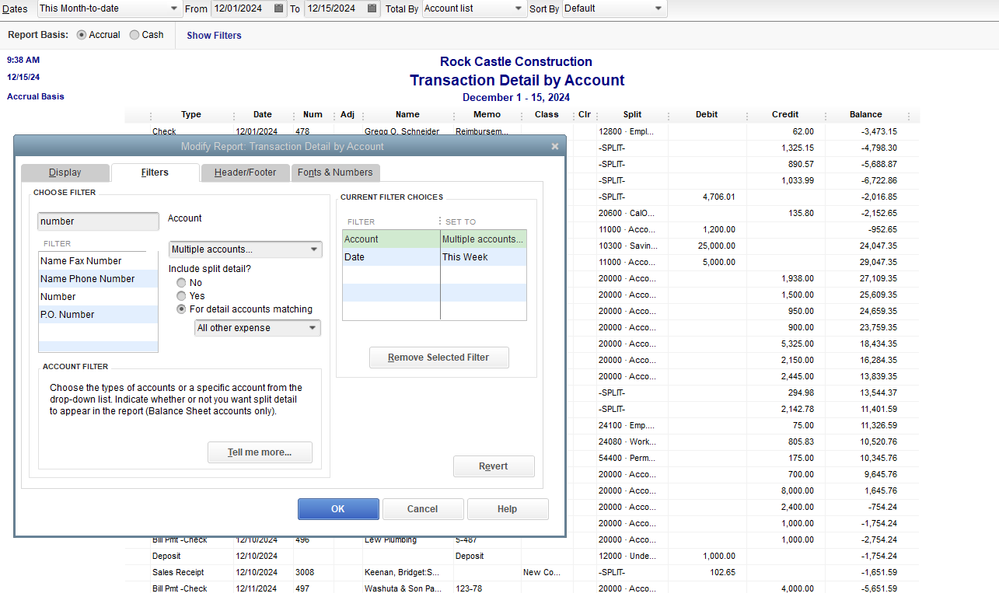The height and width of the screenshot is (593, 999).
Task: Select the Cash report basis
Action: [x=135, y=35]
